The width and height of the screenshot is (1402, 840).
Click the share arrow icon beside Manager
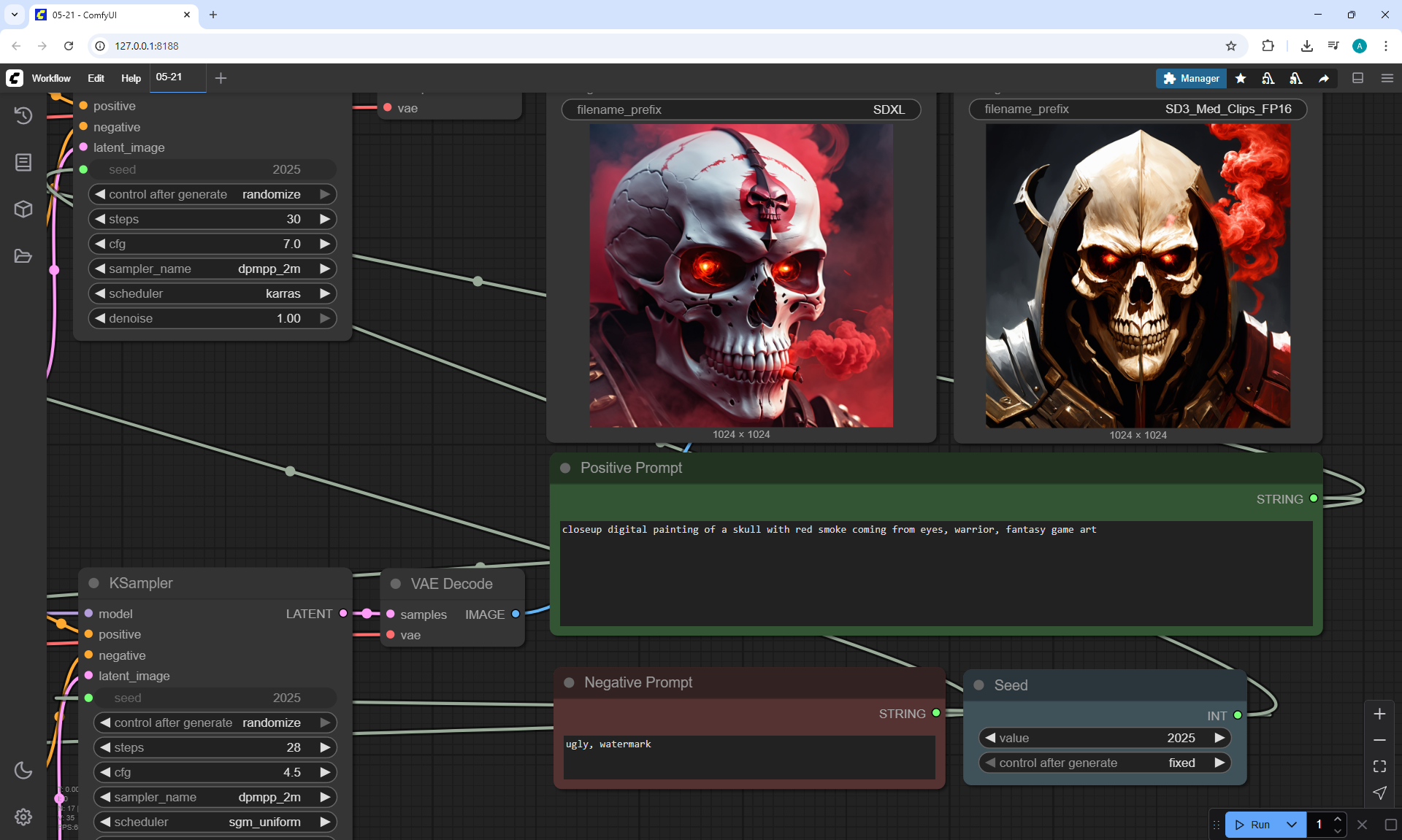(x=1324, y=78)
